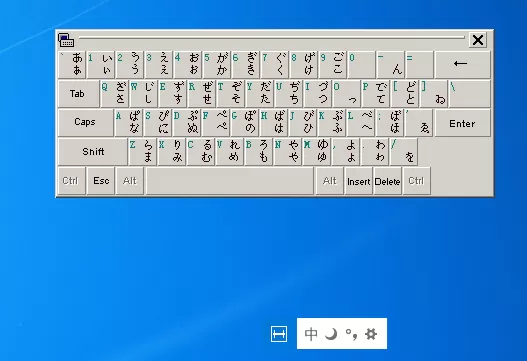Hit the apostrophe key showing ゑ
Image resolution: width=527 pixels, height=361 pixels.
point(418,122)
